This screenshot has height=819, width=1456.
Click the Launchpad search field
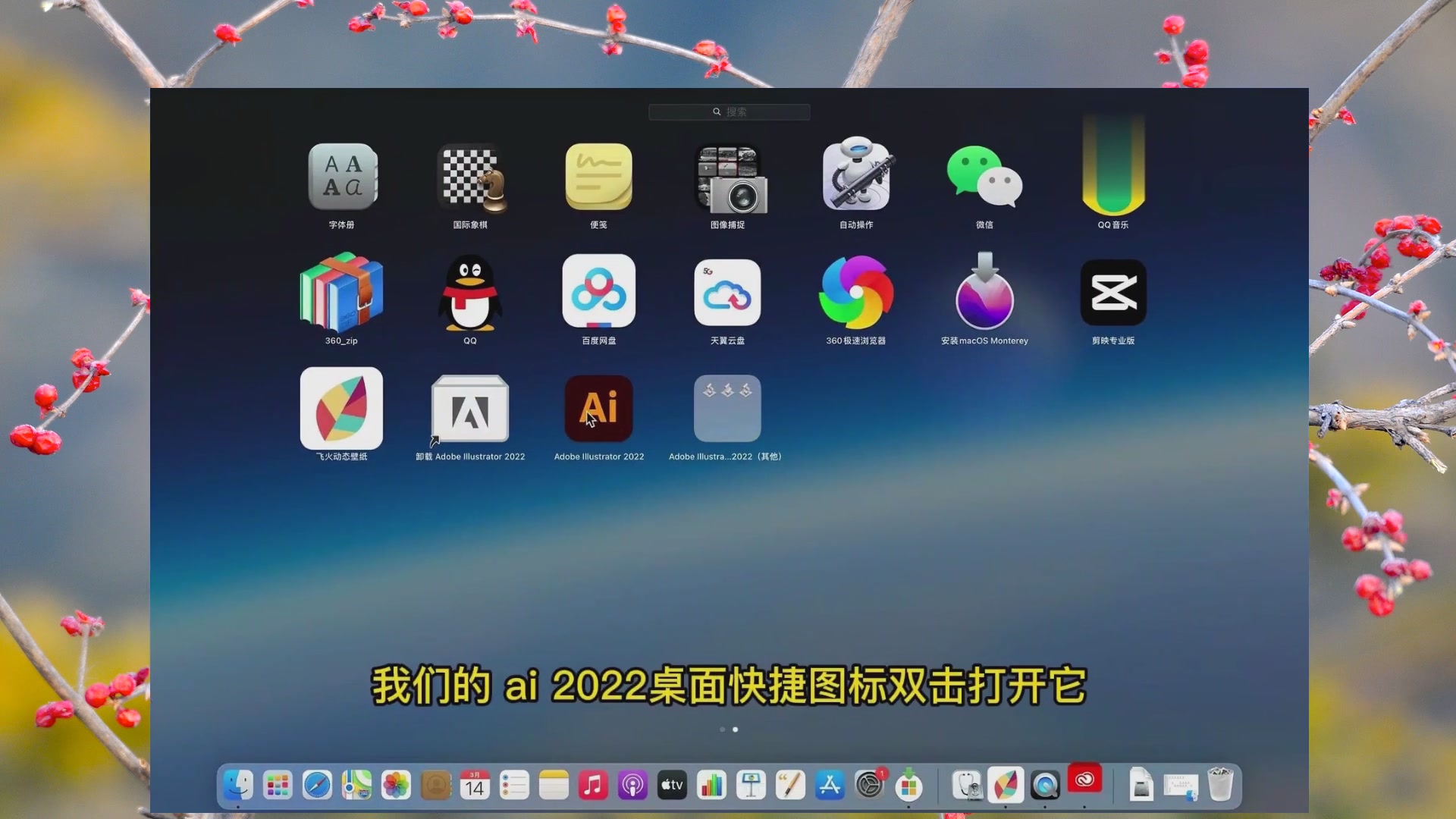tap(730, 112)
